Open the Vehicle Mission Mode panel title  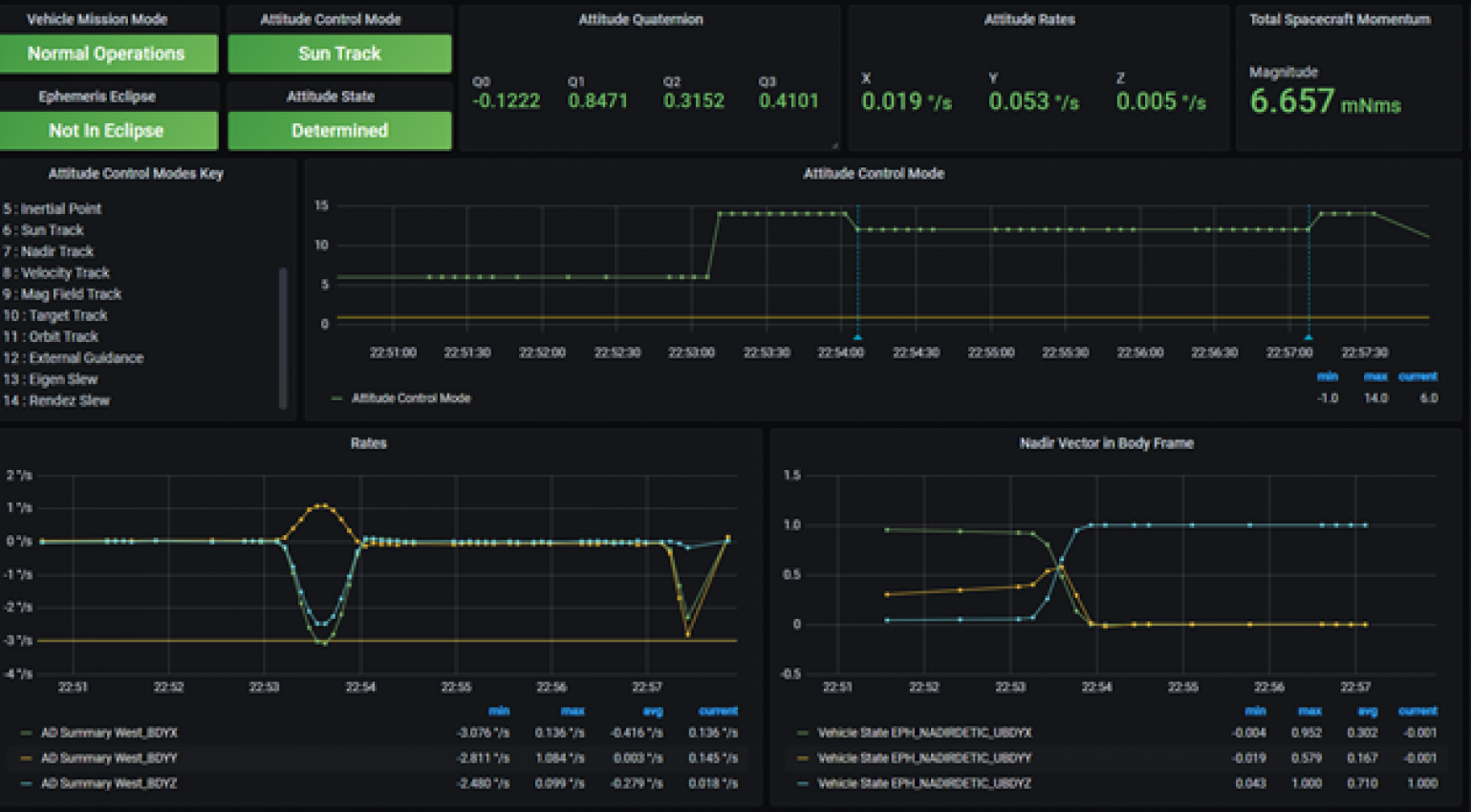pyautogui.click(x=97, y=19)
